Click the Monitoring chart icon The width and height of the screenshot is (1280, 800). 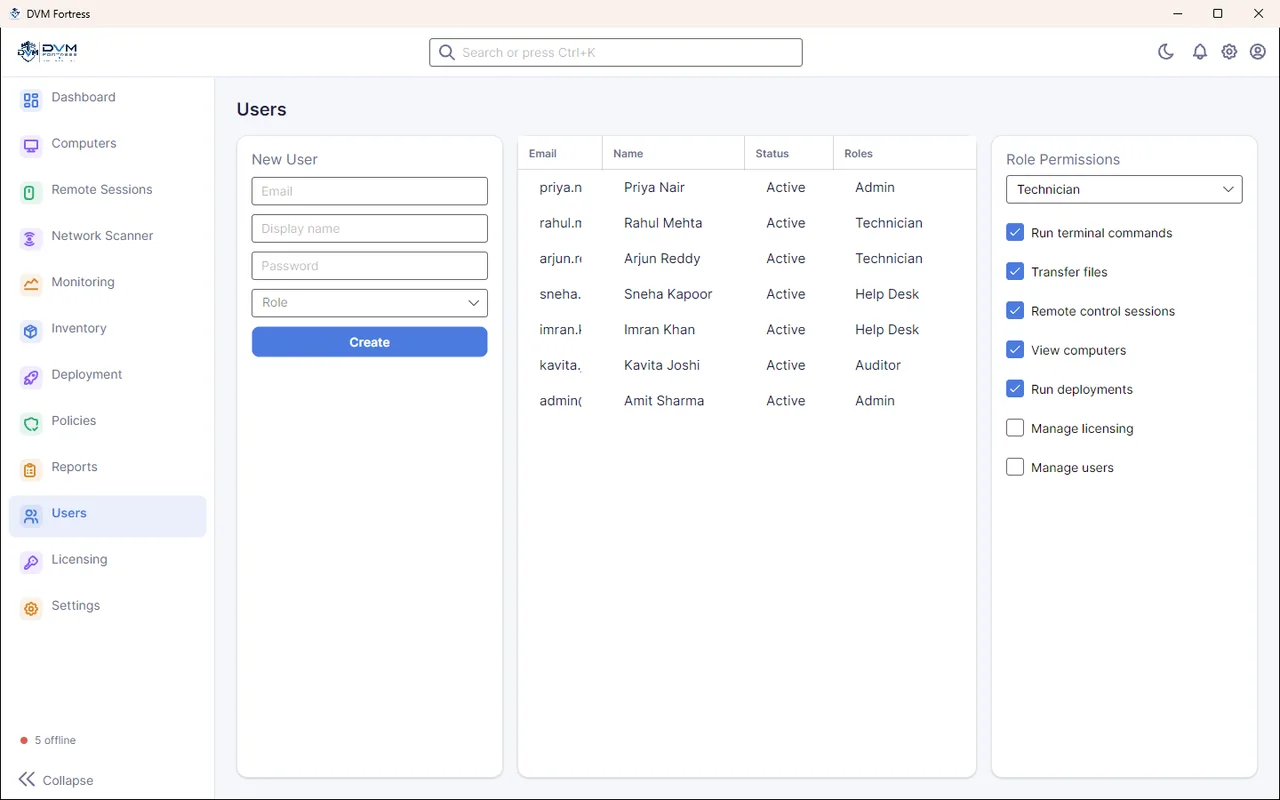(31, 284)
